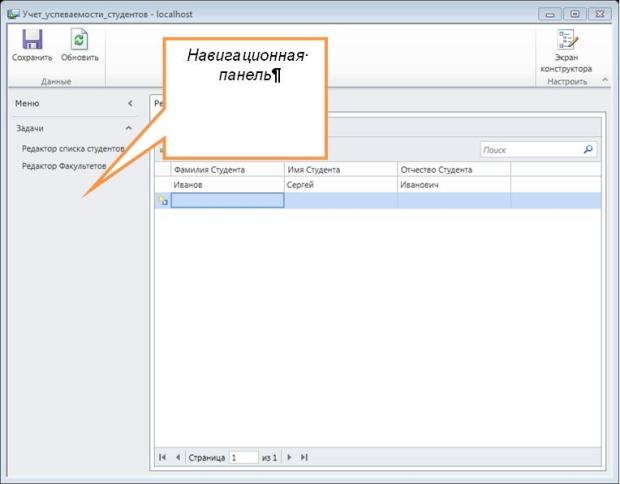Go to previous page of grid
The height and width of the screenshot is (484, 620).
pyautogui.click(x=178, y=457)
